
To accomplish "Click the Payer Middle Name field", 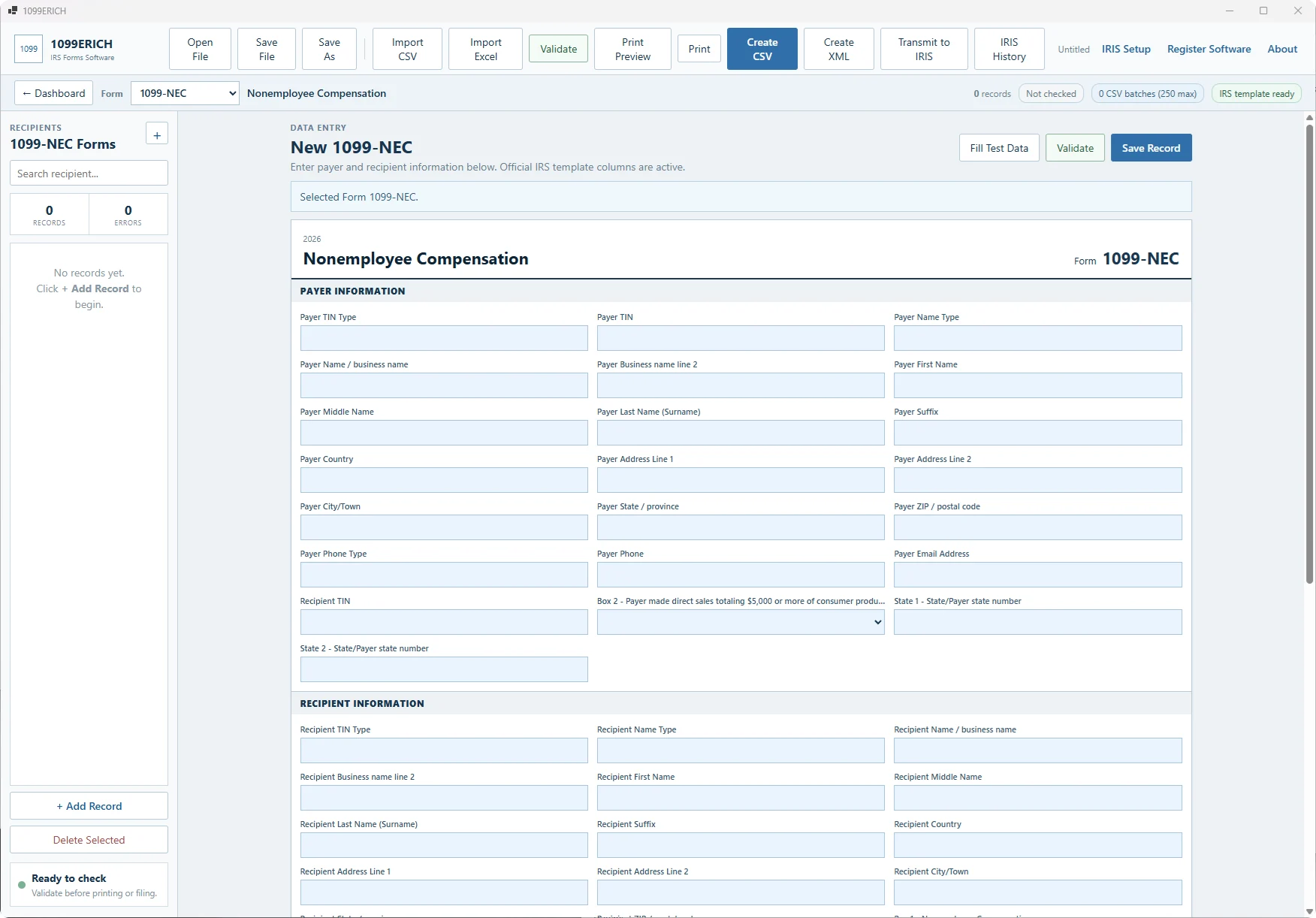I will pyautogui.click(x=444, y=433).
